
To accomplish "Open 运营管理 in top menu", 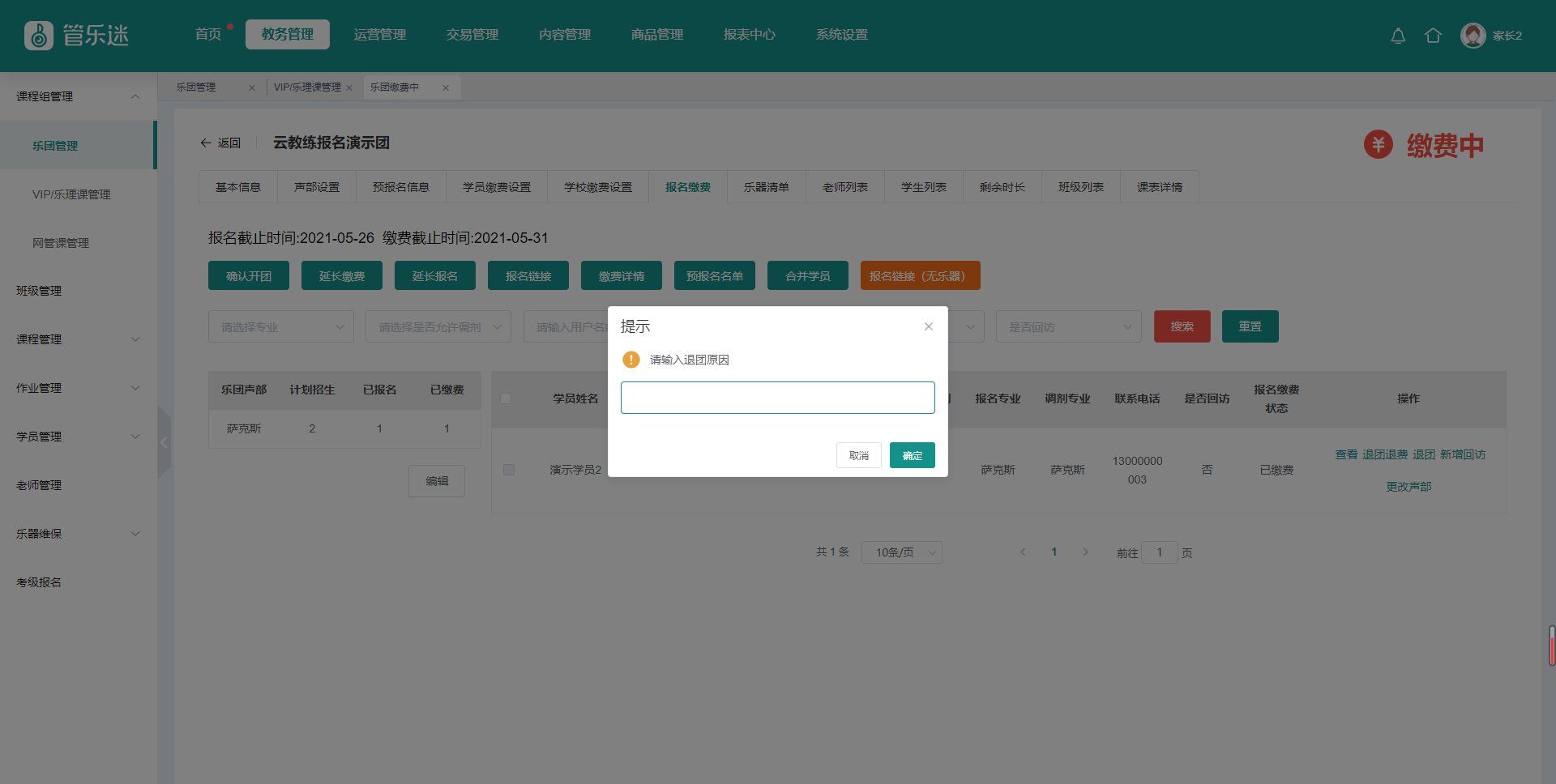I will pyautogui.click(x=380, y=35).
